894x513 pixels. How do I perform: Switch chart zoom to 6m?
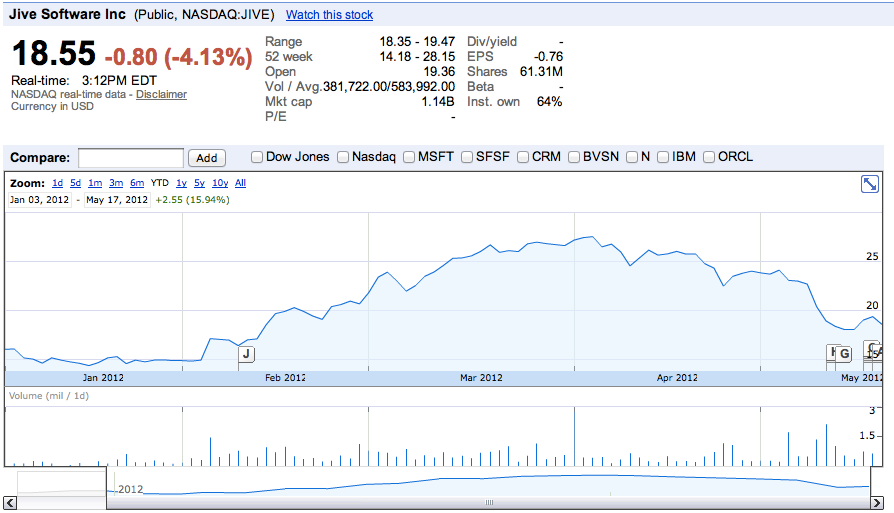click(137, 183)
